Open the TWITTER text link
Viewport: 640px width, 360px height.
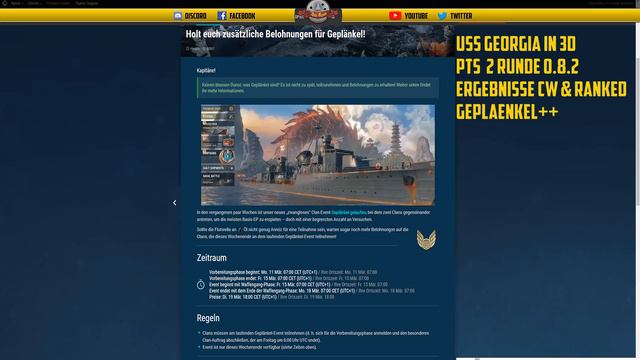461,16
